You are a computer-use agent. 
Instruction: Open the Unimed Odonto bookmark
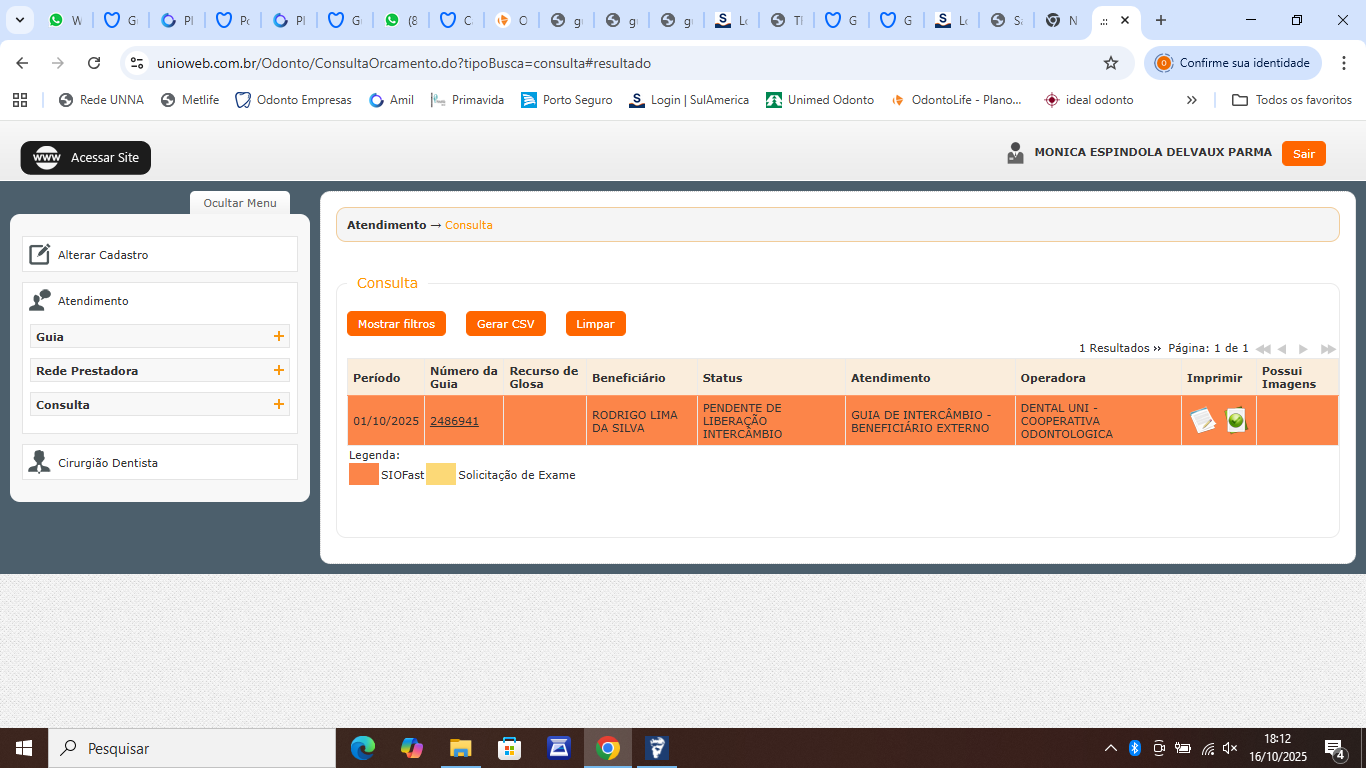pos(820,100)
